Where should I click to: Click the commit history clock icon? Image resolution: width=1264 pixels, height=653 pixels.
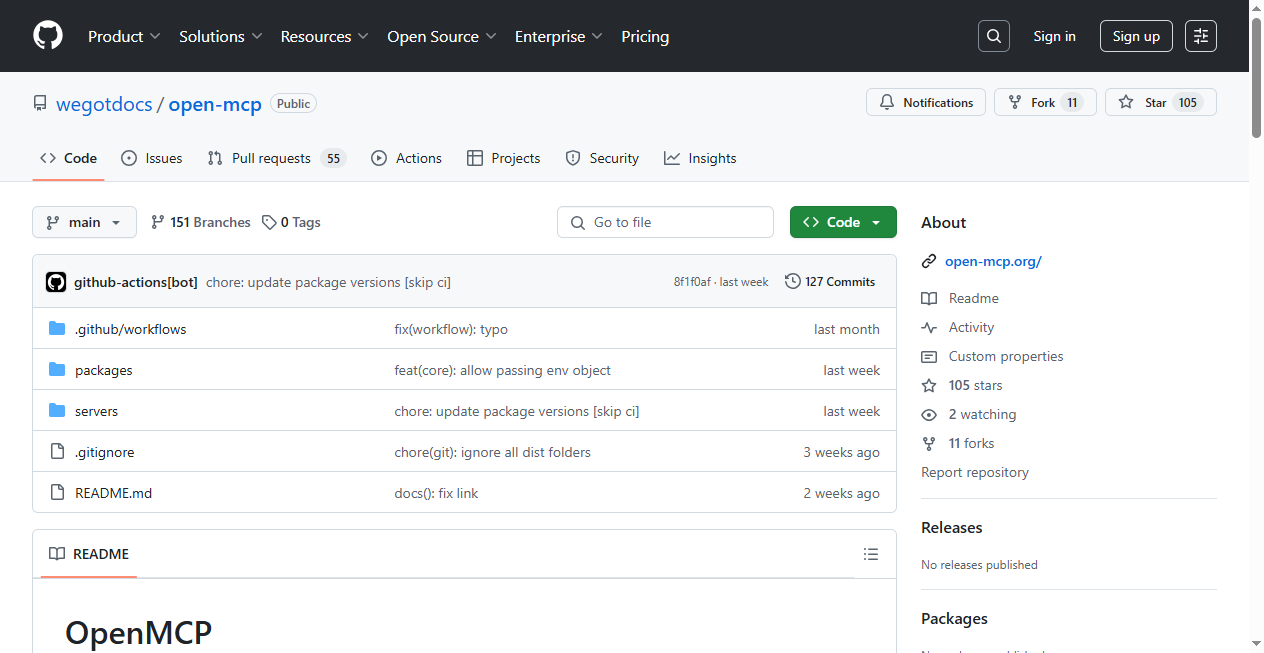click(x=793, y=282)
